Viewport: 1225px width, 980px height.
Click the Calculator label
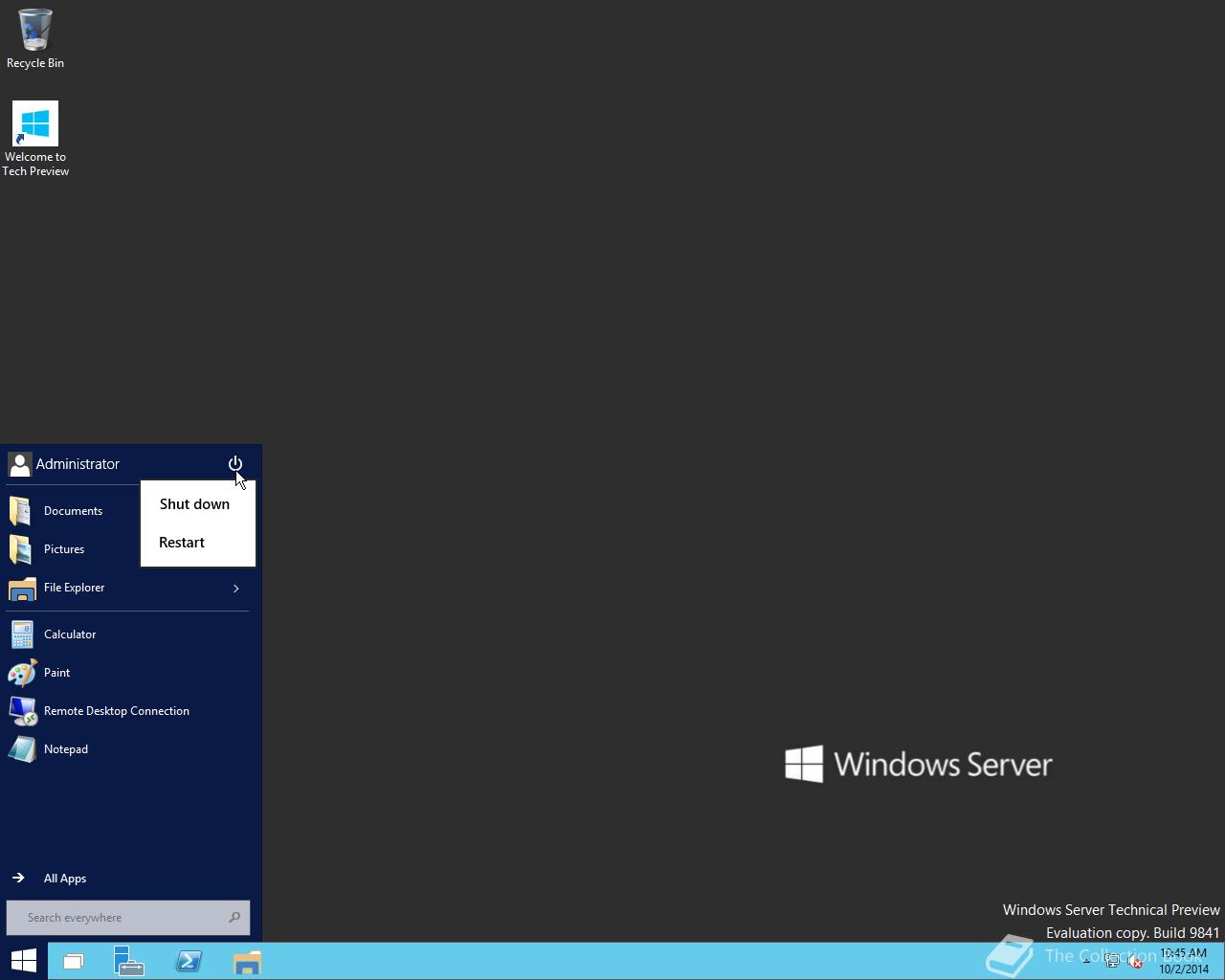pos(70,635)
